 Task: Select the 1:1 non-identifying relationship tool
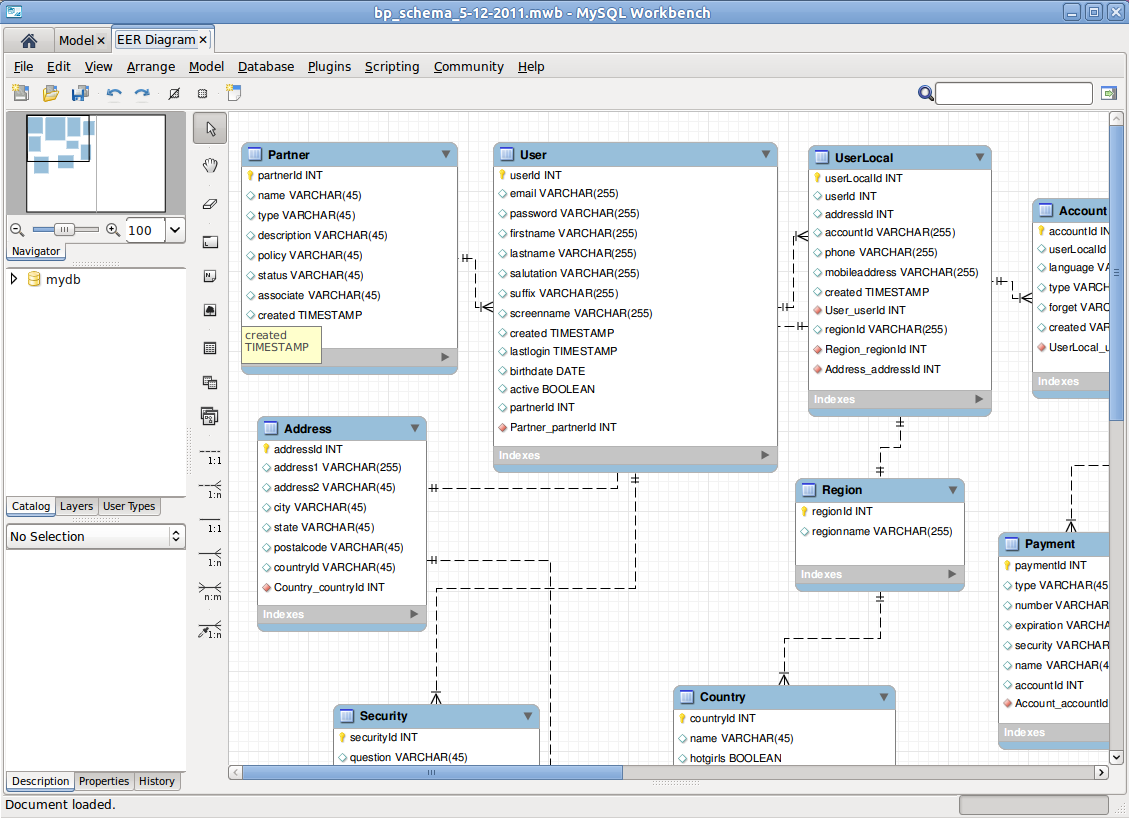tap(210, 456)
